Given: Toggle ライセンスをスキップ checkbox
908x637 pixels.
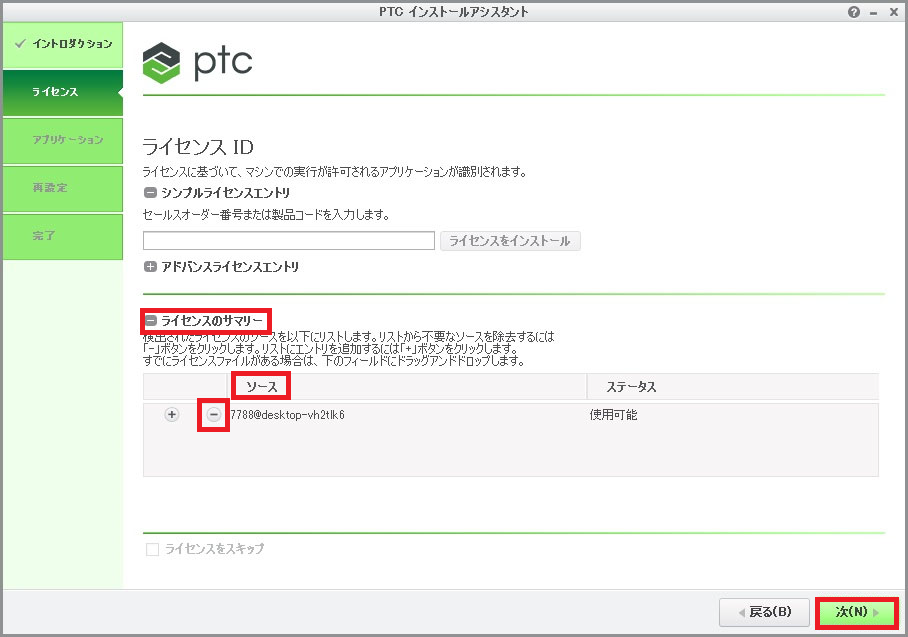Looking at the screenshot, I should pyautogui.click(x=152, y=549).
